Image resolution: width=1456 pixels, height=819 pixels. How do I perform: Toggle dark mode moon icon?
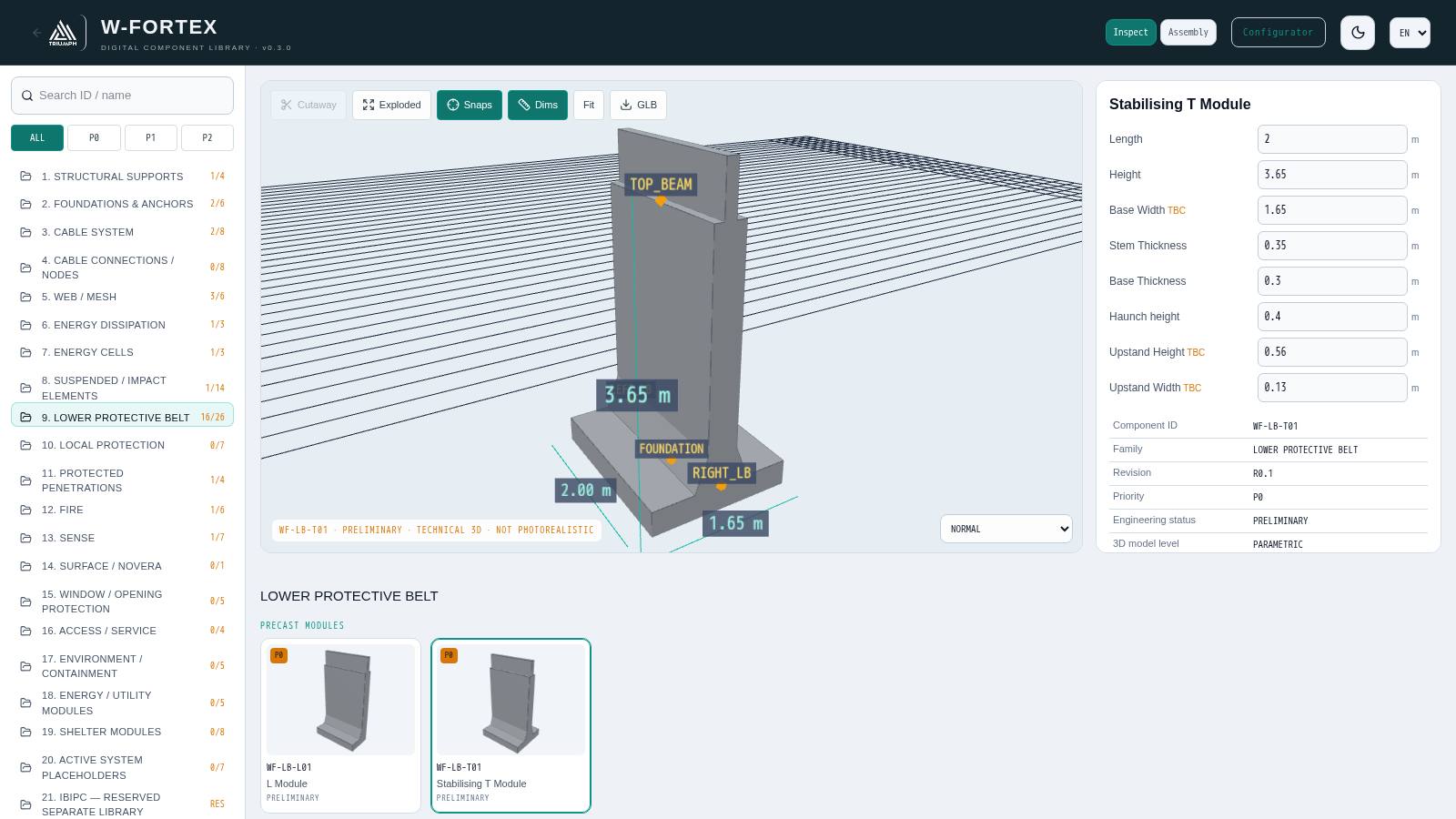click(x=1358, y=33)
